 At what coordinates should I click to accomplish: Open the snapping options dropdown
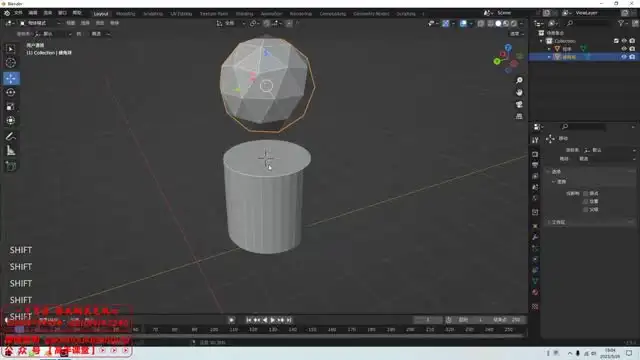pyautogui.click(x=277, y=23)
